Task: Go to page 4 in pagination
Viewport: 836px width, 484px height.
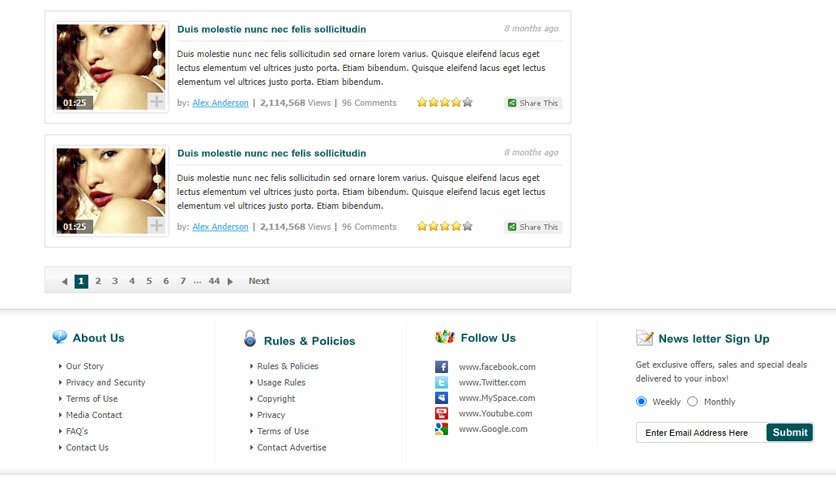Action: [132, 281]
